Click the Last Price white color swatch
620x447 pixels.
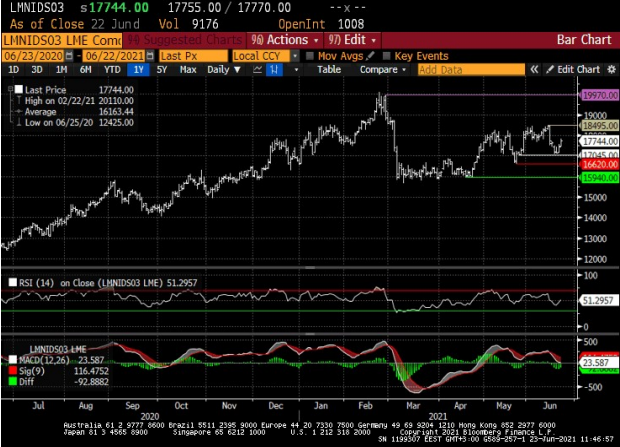[19, 89]
